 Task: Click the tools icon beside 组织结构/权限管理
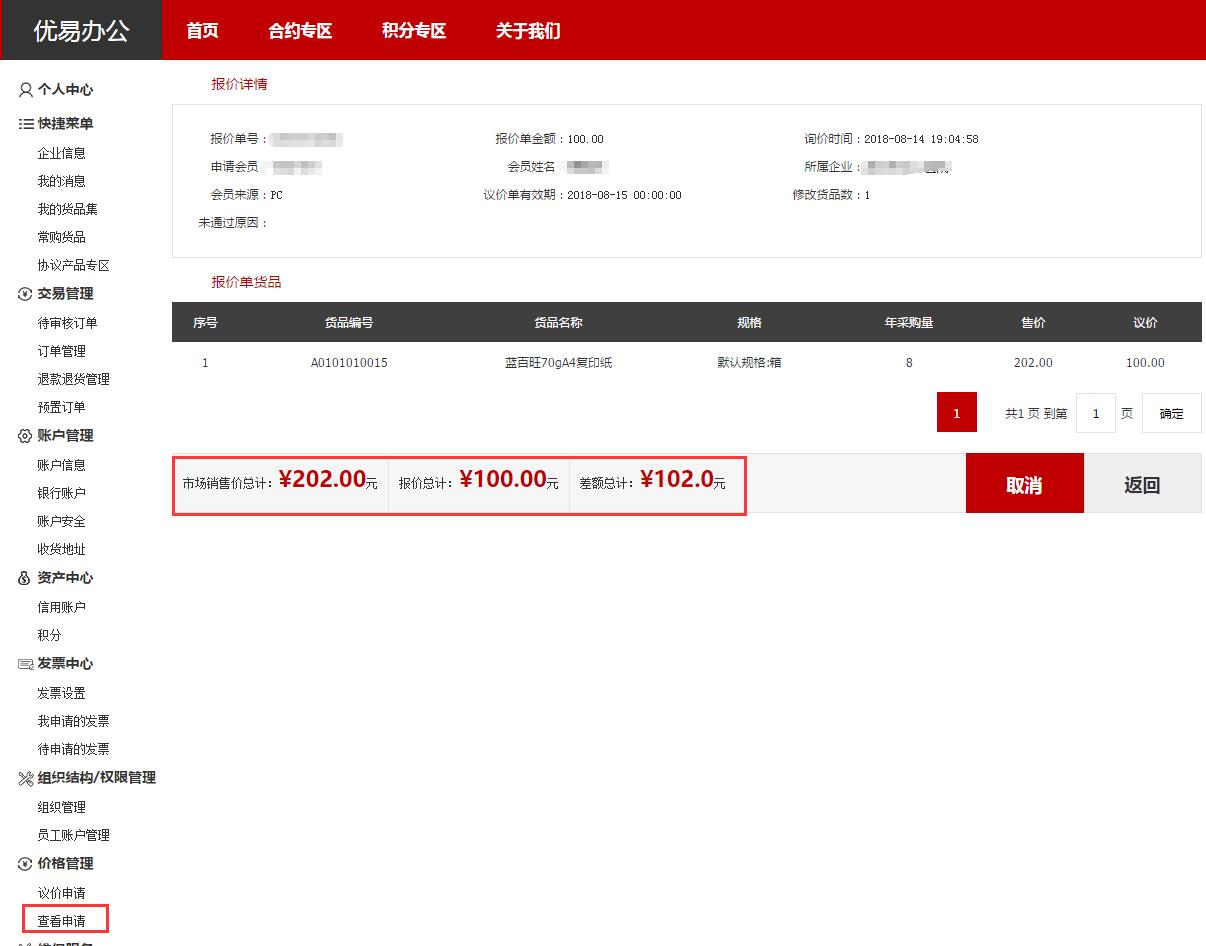point(26,778)
